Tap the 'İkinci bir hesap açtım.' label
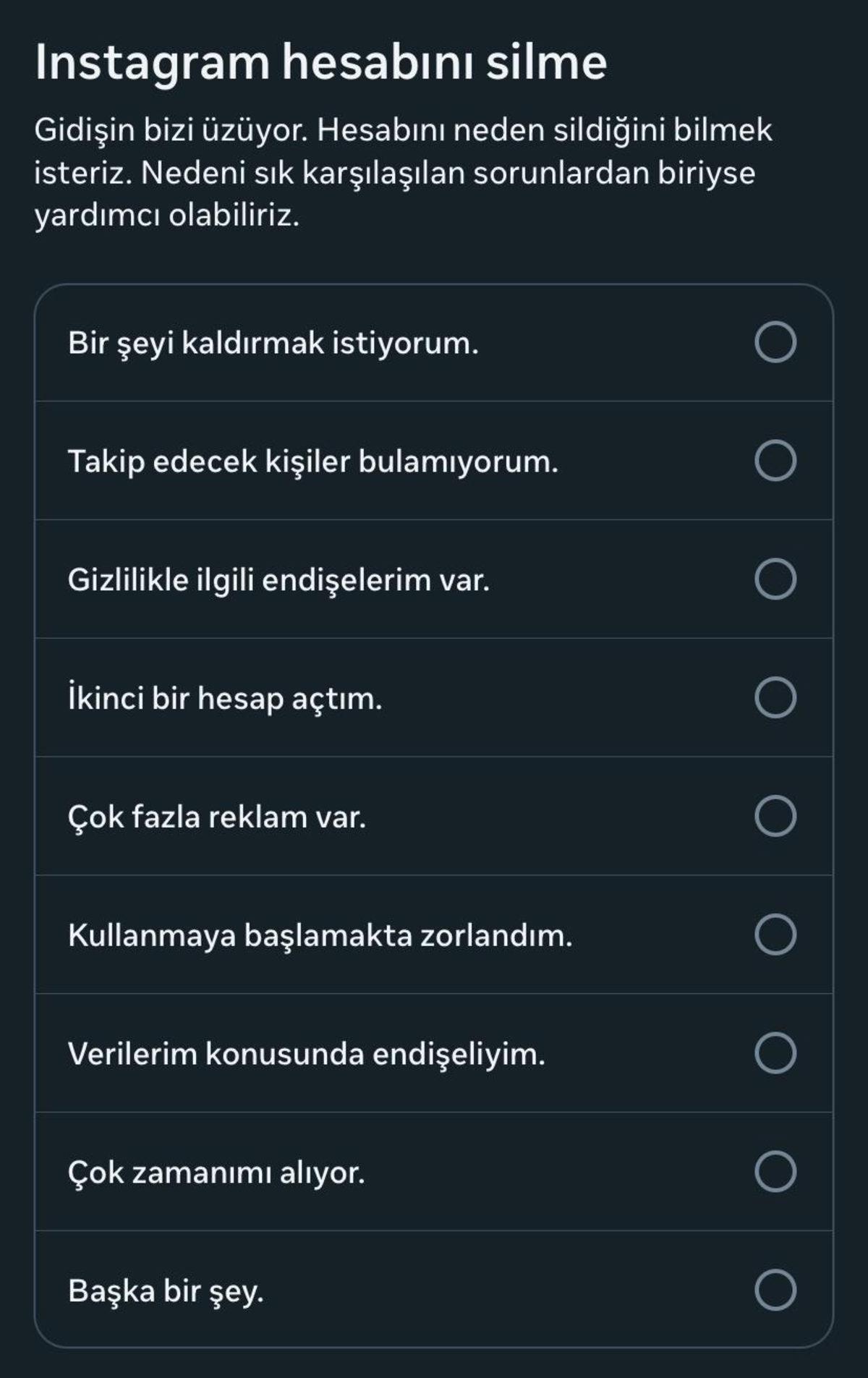This screenshot has height=1378, width=868. [225, 699]
